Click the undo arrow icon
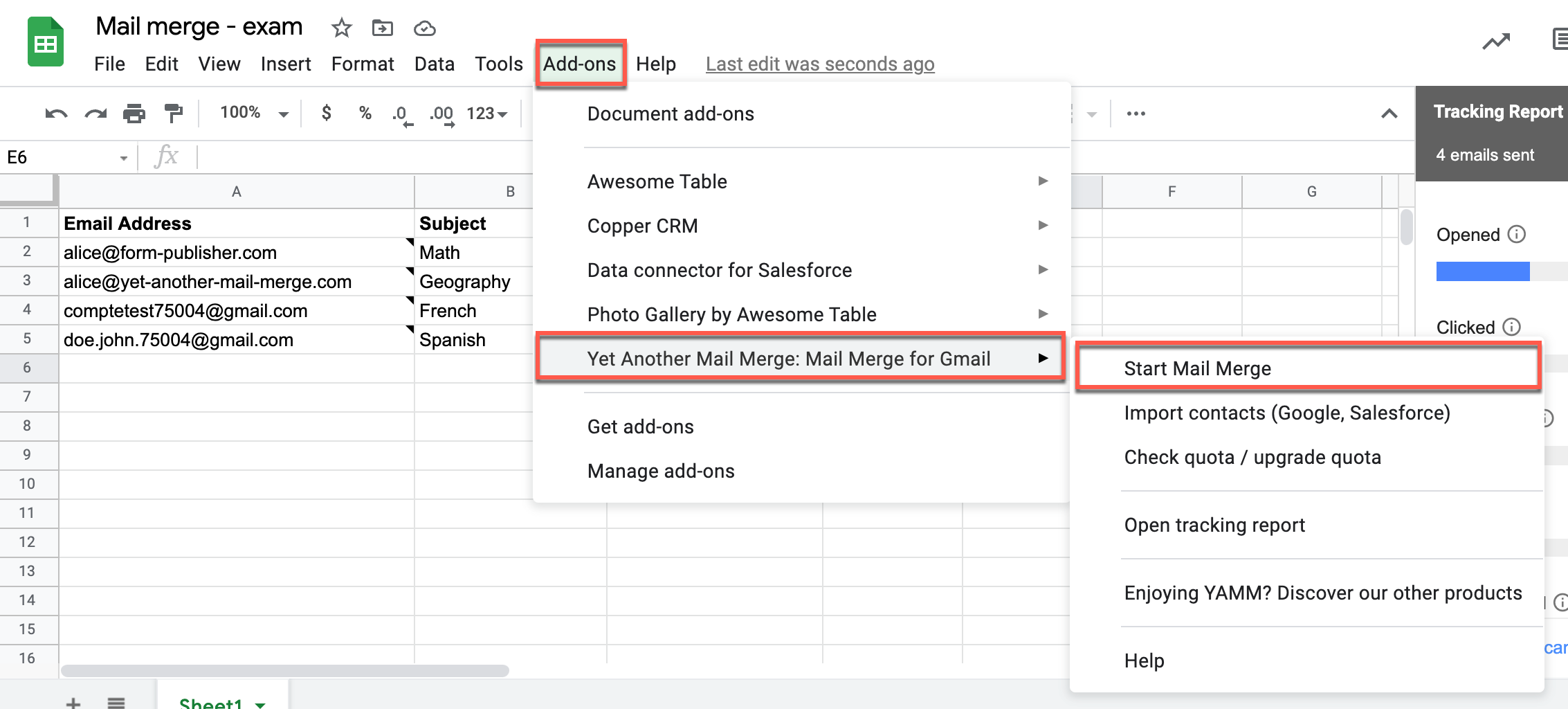 [56, 114]
